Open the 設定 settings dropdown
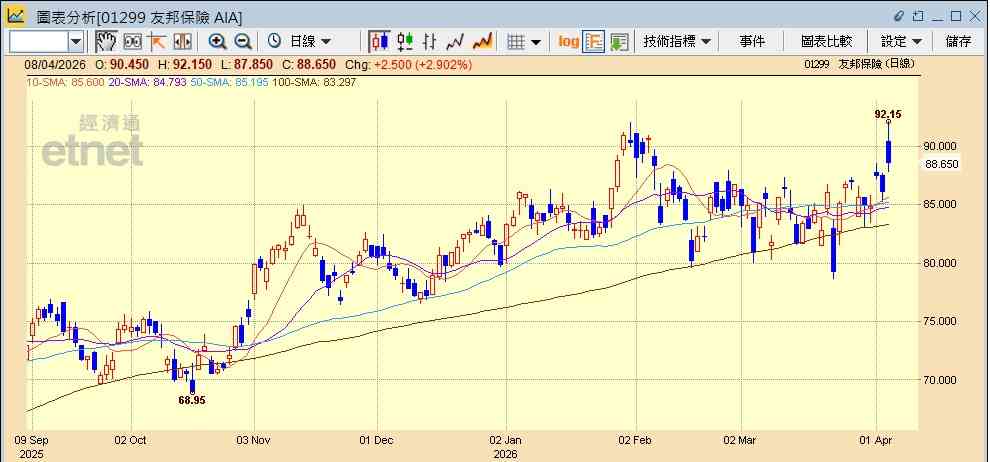990x462 pixels. pos(901,42)
